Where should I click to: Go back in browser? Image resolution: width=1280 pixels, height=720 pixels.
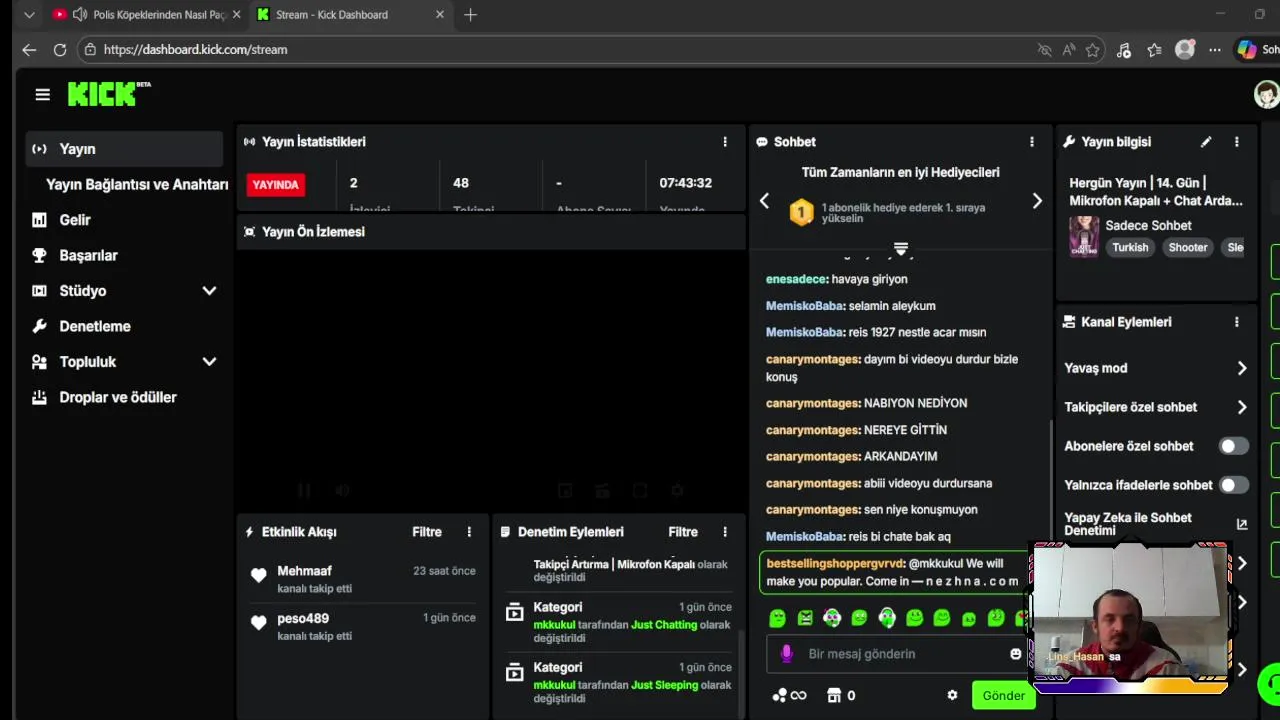tap(29, 49)
